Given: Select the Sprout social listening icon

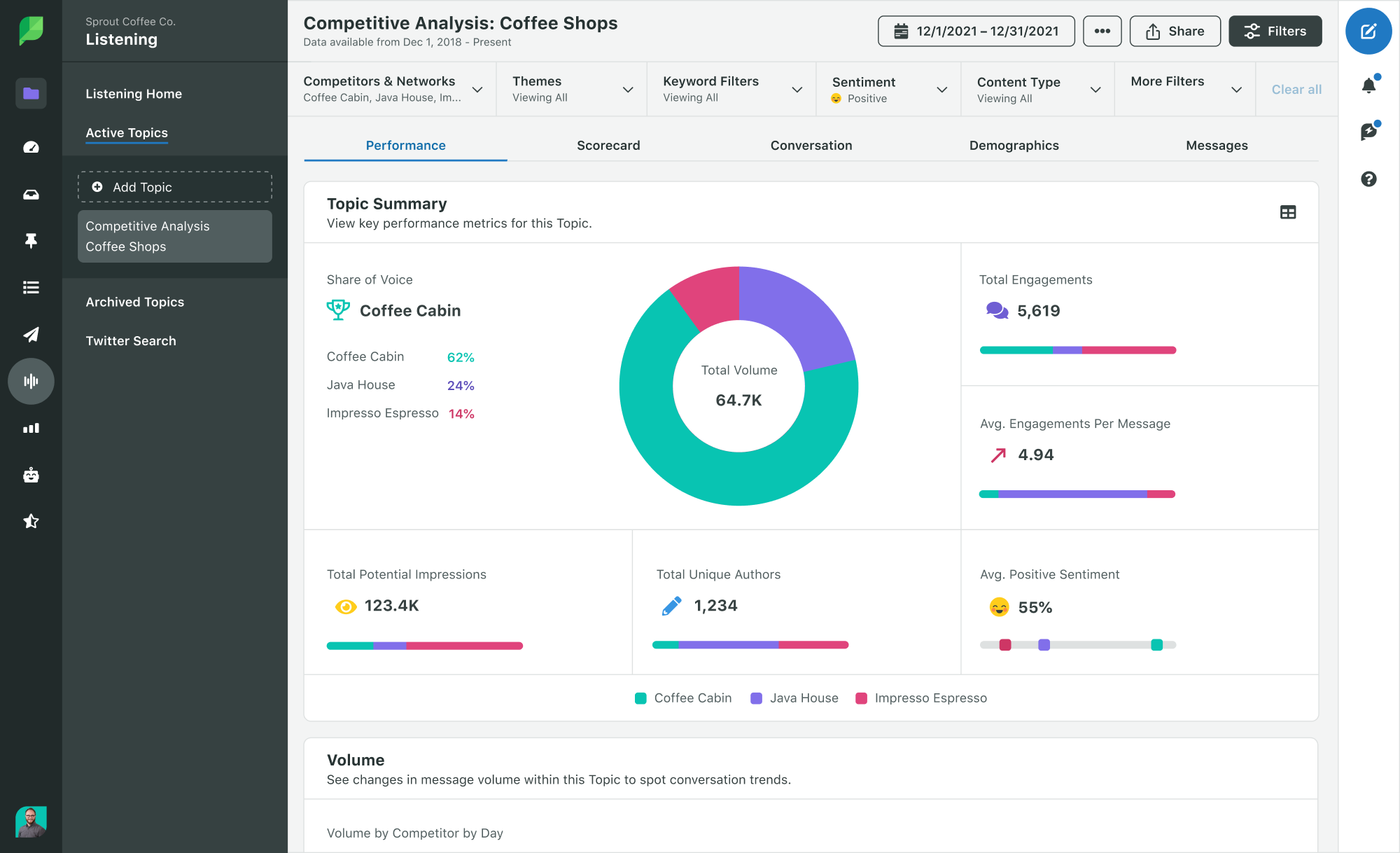Looking at the screenshot, I should coord(30,380).
